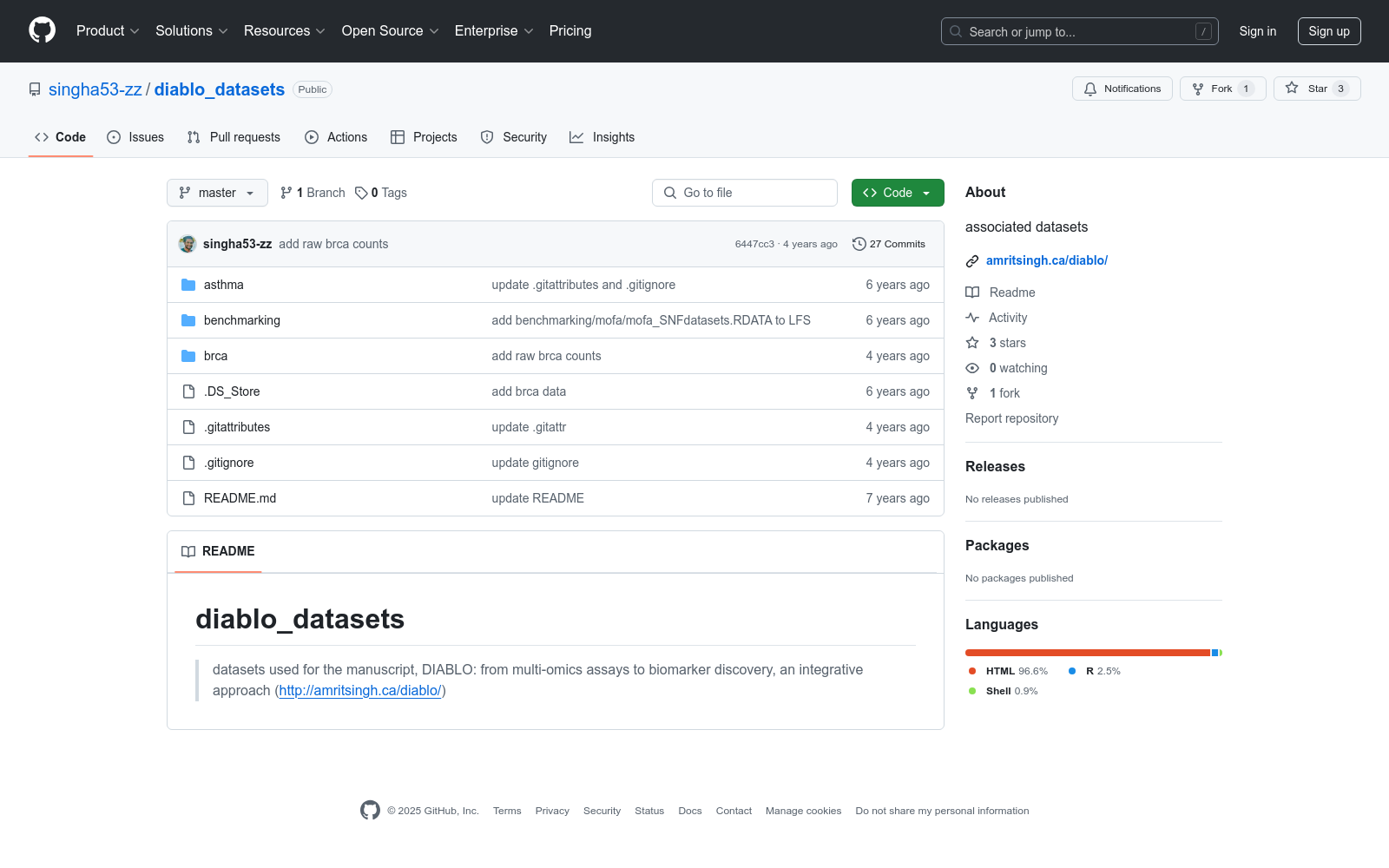The width and height of the screenshot is (1389, 868).
Task: Click the HTML 96.6% language entry
Action: click(x=1009, y=671)
